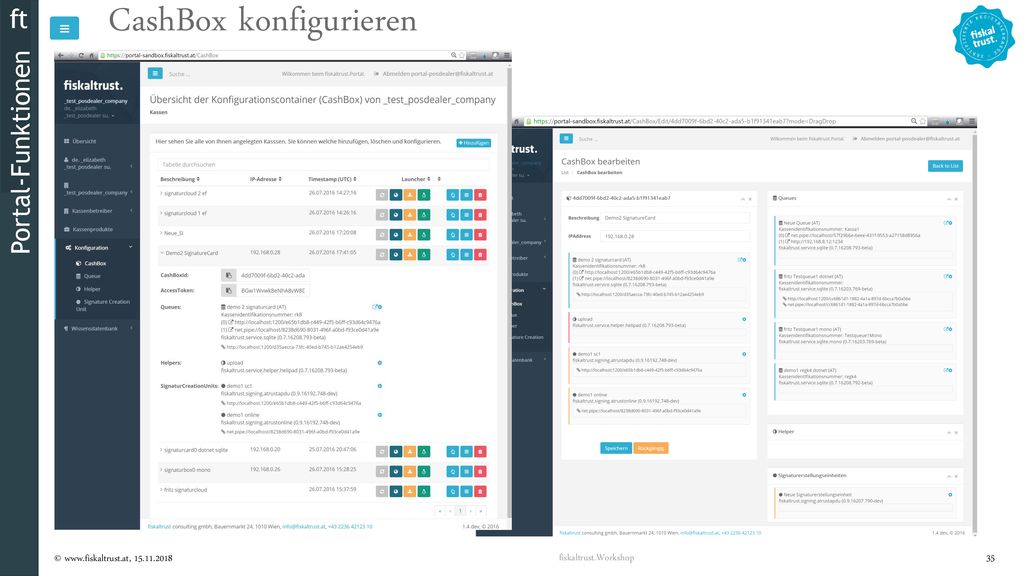Click the IPAddress field with 192.168.0.28
Viewport: 1024px width, 576px height.
pyautogui.click(x=675, y=236)
